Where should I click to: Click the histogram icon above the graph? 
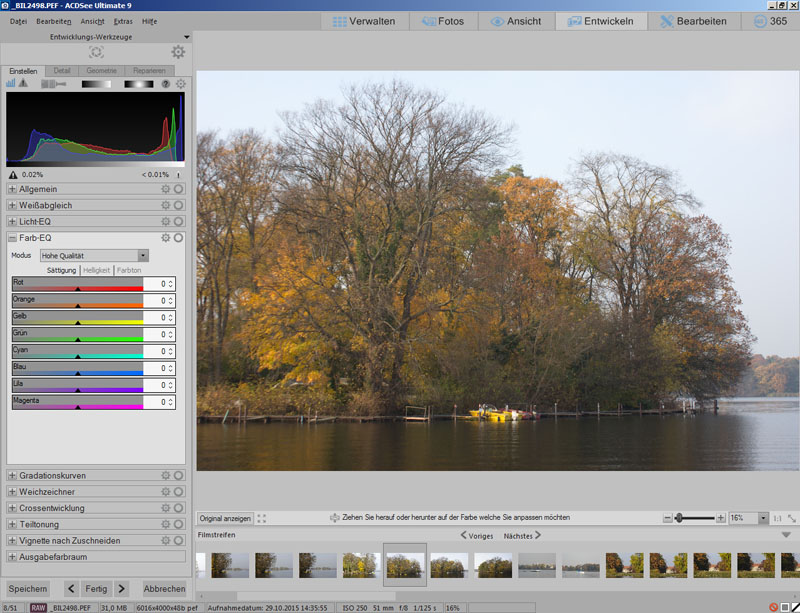coord(11,84)
